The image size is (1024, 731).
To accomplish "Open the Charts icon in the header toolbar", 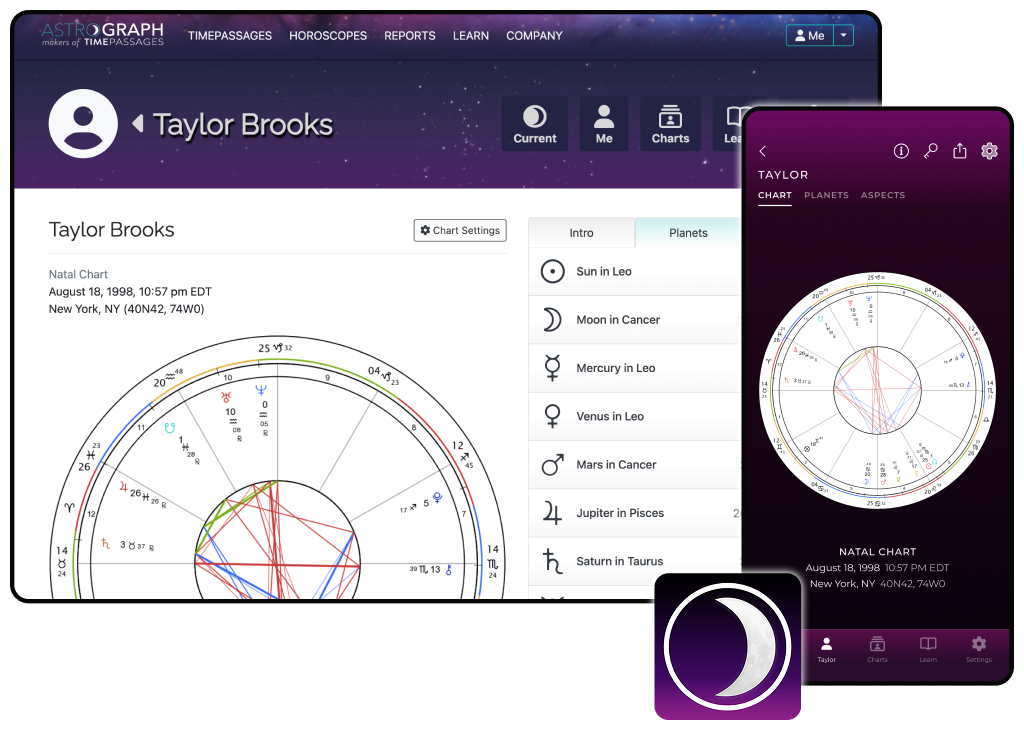I will click(x=670, y=122).
